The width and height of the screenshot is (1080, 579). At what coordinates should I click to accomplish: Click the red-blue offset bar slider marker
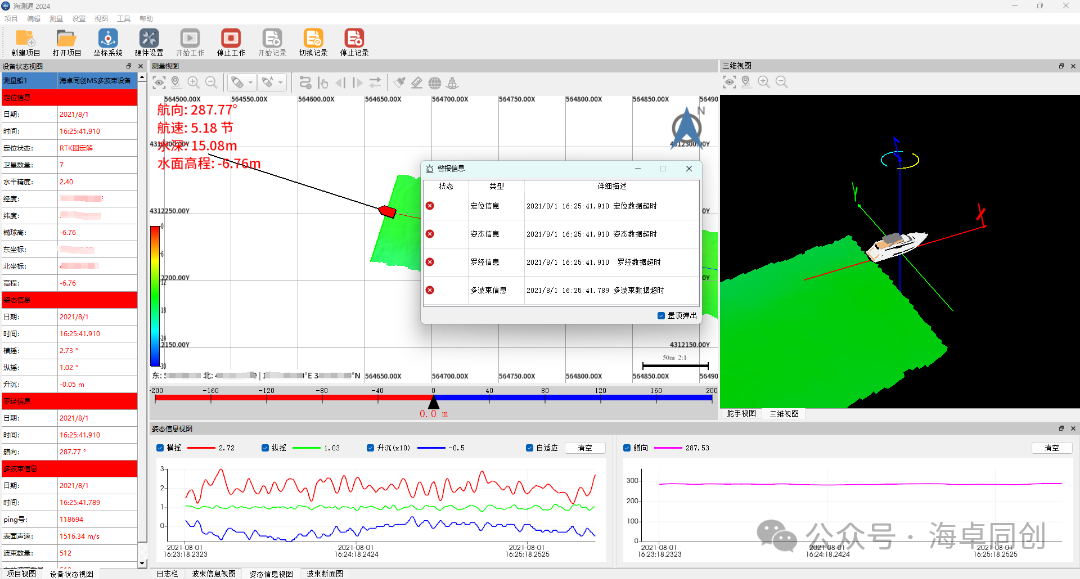click(433, 399)
